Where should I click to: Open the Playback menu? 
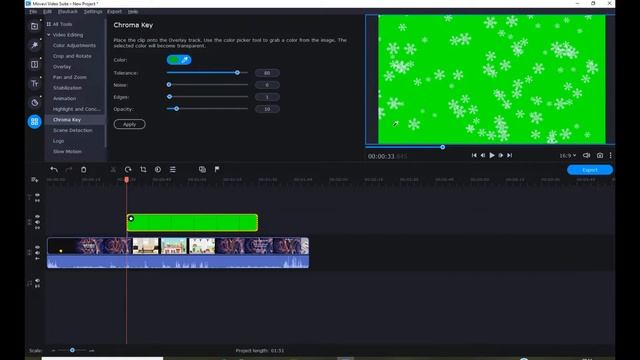tap(68, 12)
